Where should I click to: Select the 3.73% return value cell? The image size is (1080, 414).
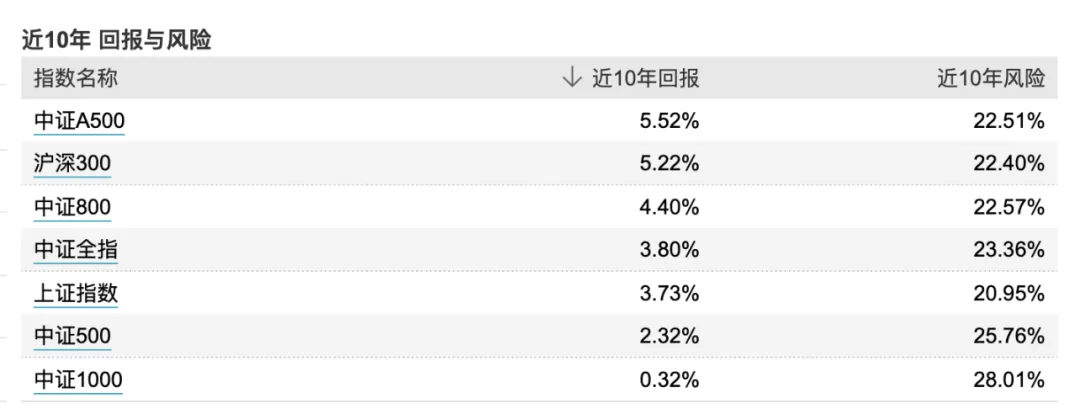pyautogui.click(x=669, y=293)
